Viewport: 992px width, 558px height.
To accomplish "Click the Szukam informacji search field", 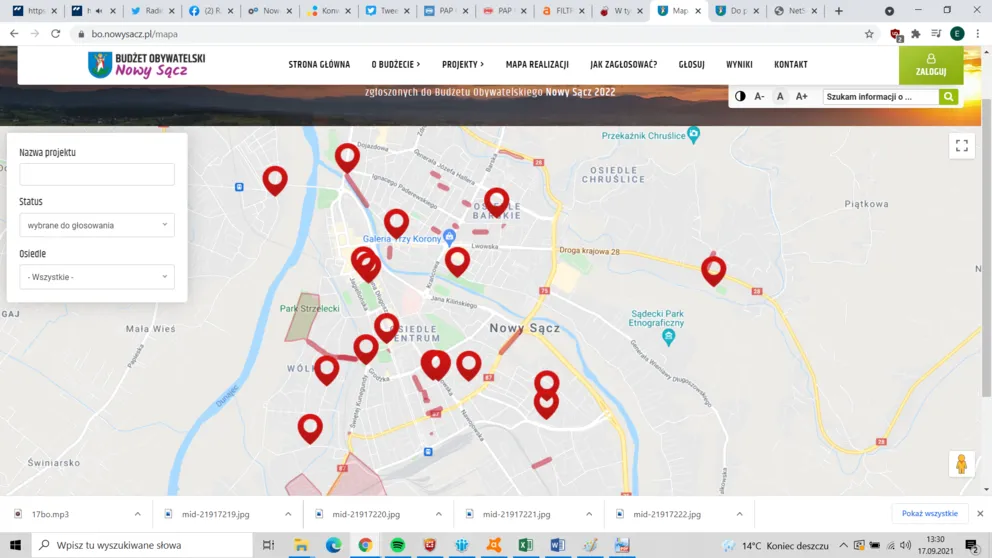I will click(x=880, y=97).
